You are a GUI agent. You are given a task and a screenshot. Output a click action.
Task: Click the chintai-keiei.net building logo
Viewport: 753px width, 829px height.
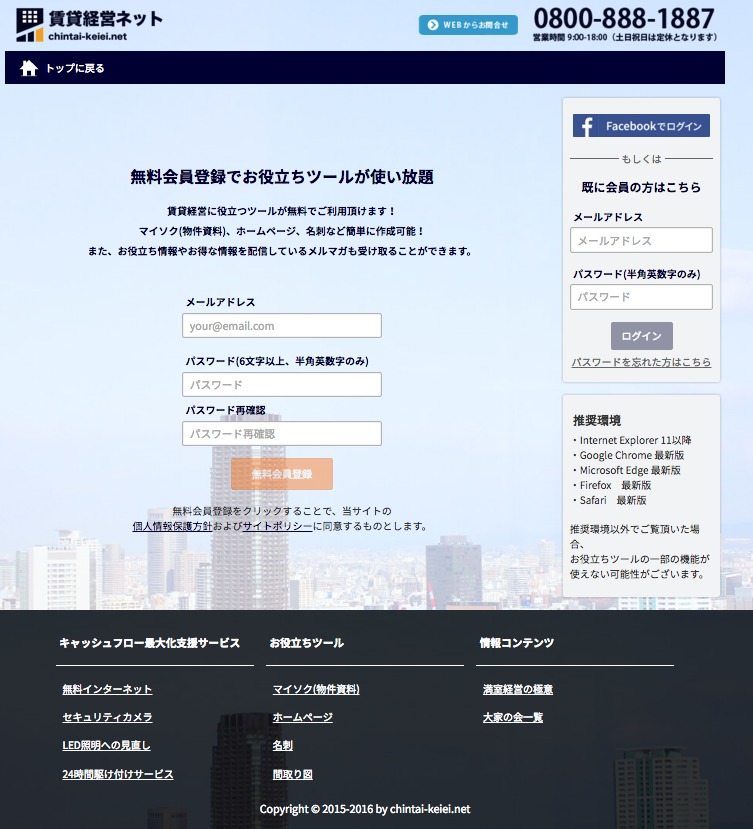point(30,24)
